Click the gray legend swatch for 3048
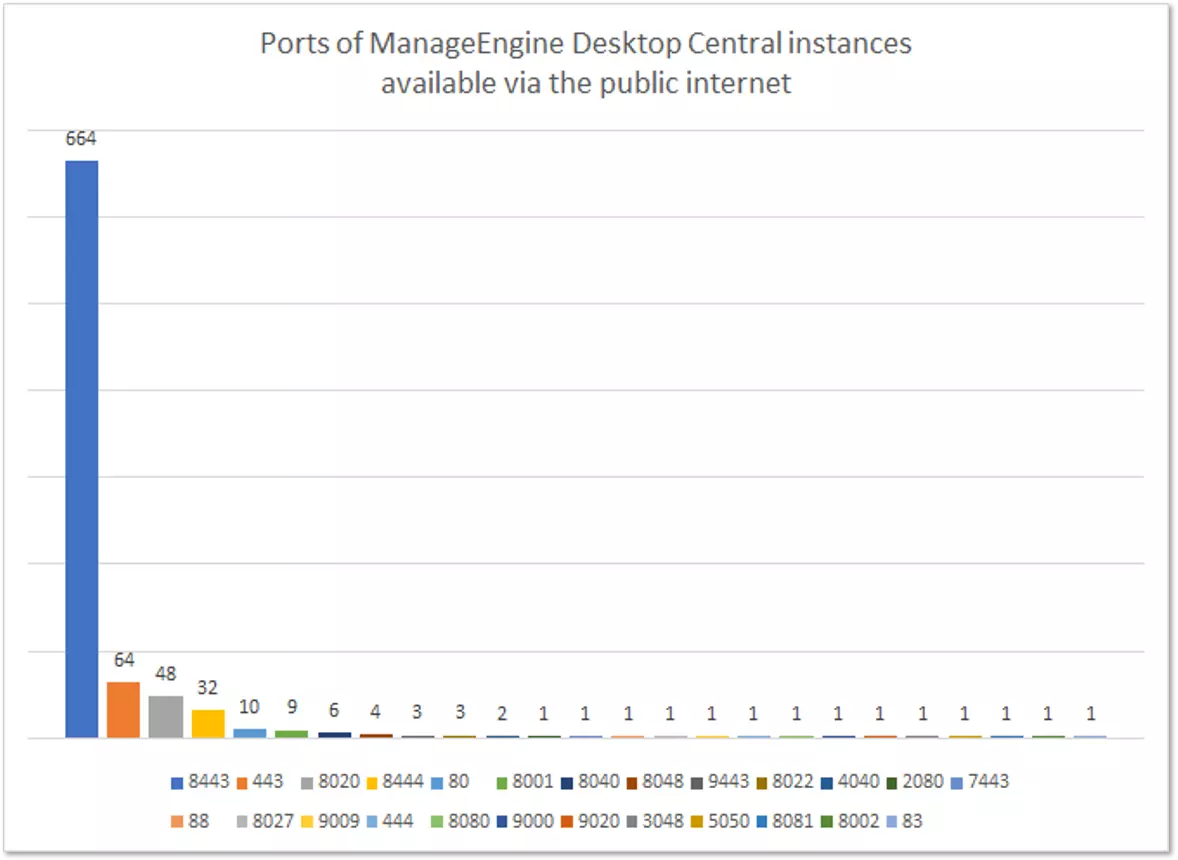Screen dimensions: 1178x860 632,822
